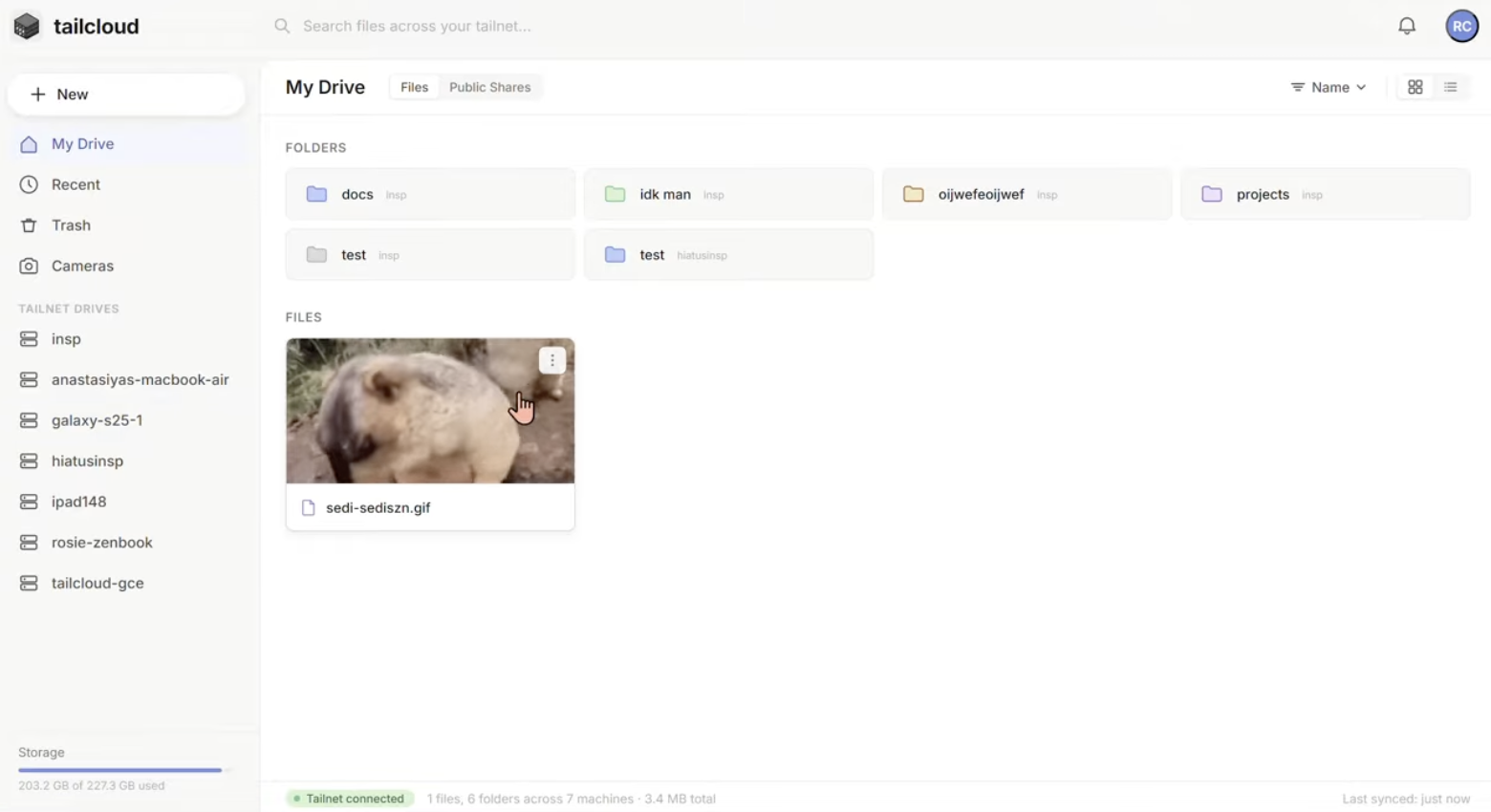The height and width of the screenshot is (812, 1491).
Task: Open the RC user avatar menu
Action: pos(1461,26)
